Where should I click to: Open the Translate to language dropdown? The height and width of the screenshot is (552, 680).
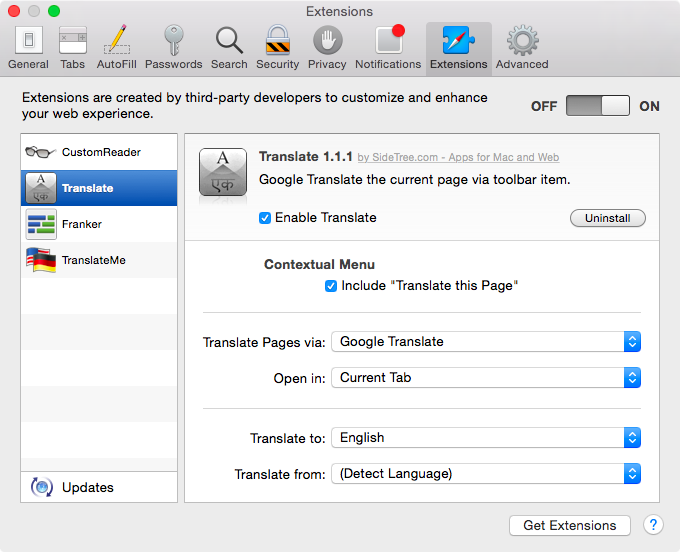coord(486,438)
